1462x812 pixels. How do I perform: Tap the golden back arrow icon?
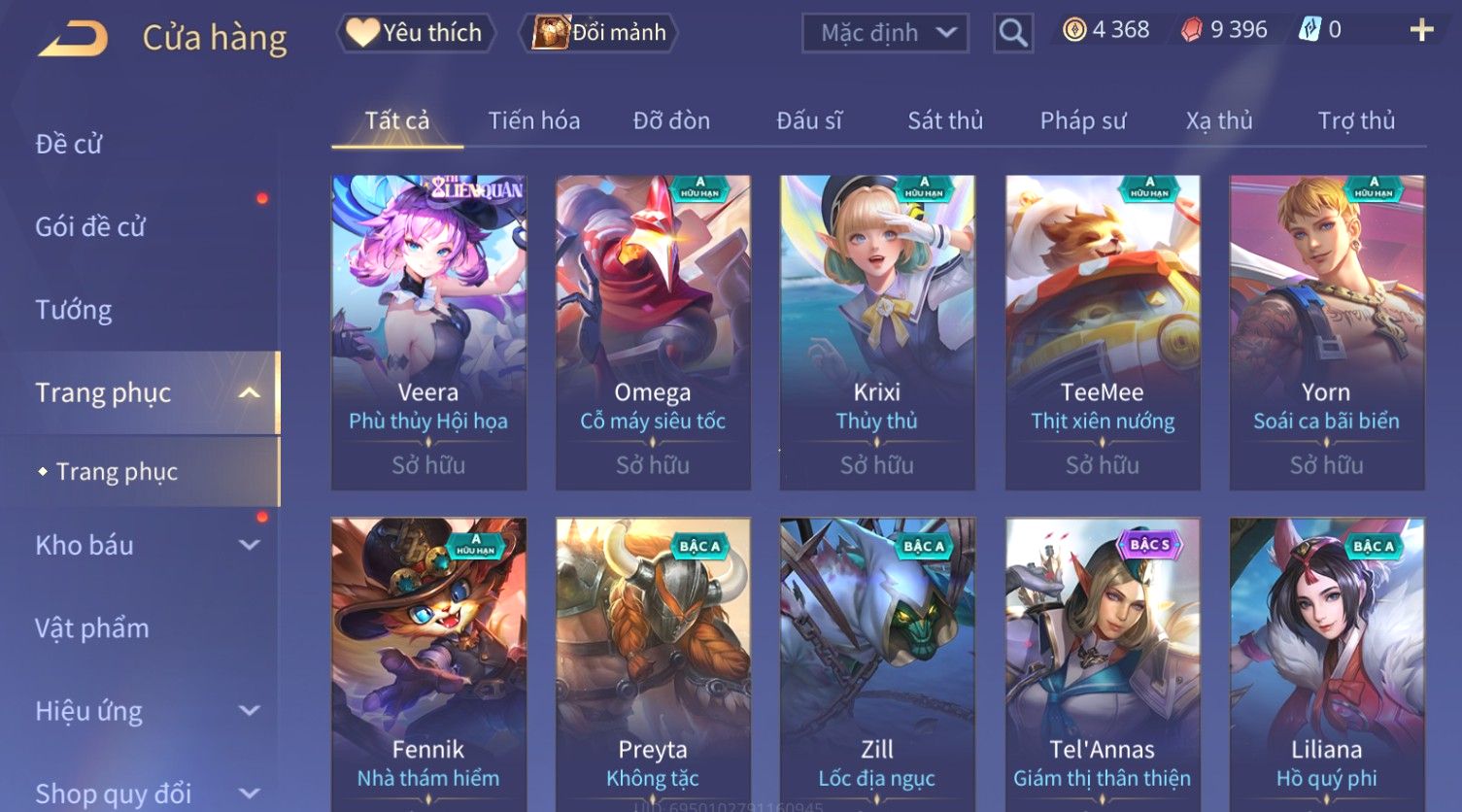click(72, 39)
